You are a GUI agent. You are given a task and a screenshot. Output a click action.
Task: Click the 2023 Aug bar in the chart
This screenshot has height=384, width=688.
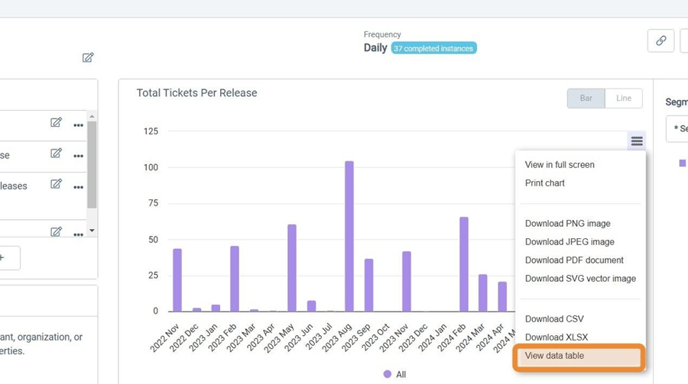[x=349, y=236]
